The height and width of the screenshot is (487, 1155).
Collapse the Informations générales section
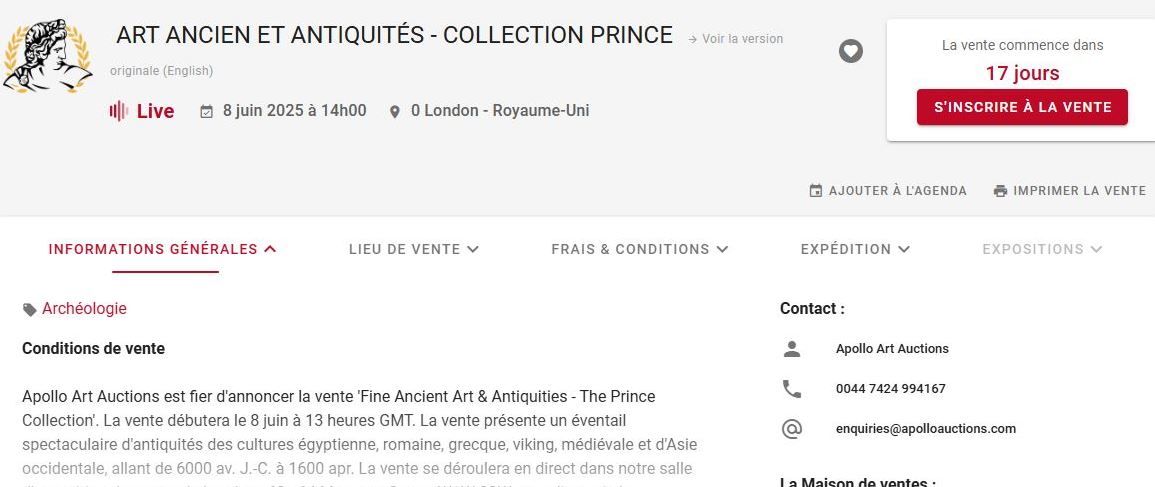(x=163, y=249)
